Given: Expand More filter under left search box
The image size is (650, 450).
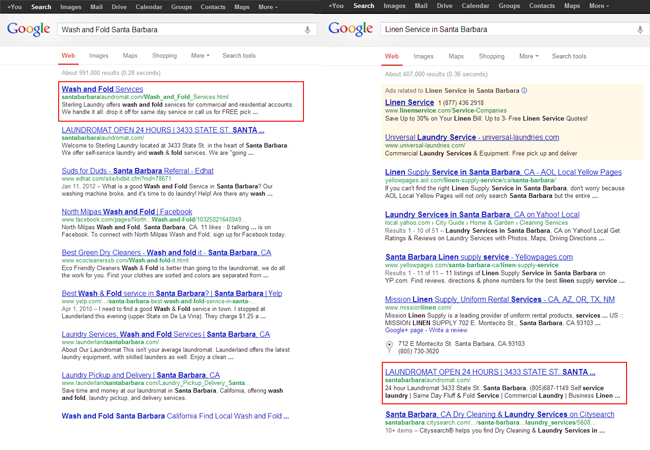Looking at the screenshot, I should (x=200, y=56).
